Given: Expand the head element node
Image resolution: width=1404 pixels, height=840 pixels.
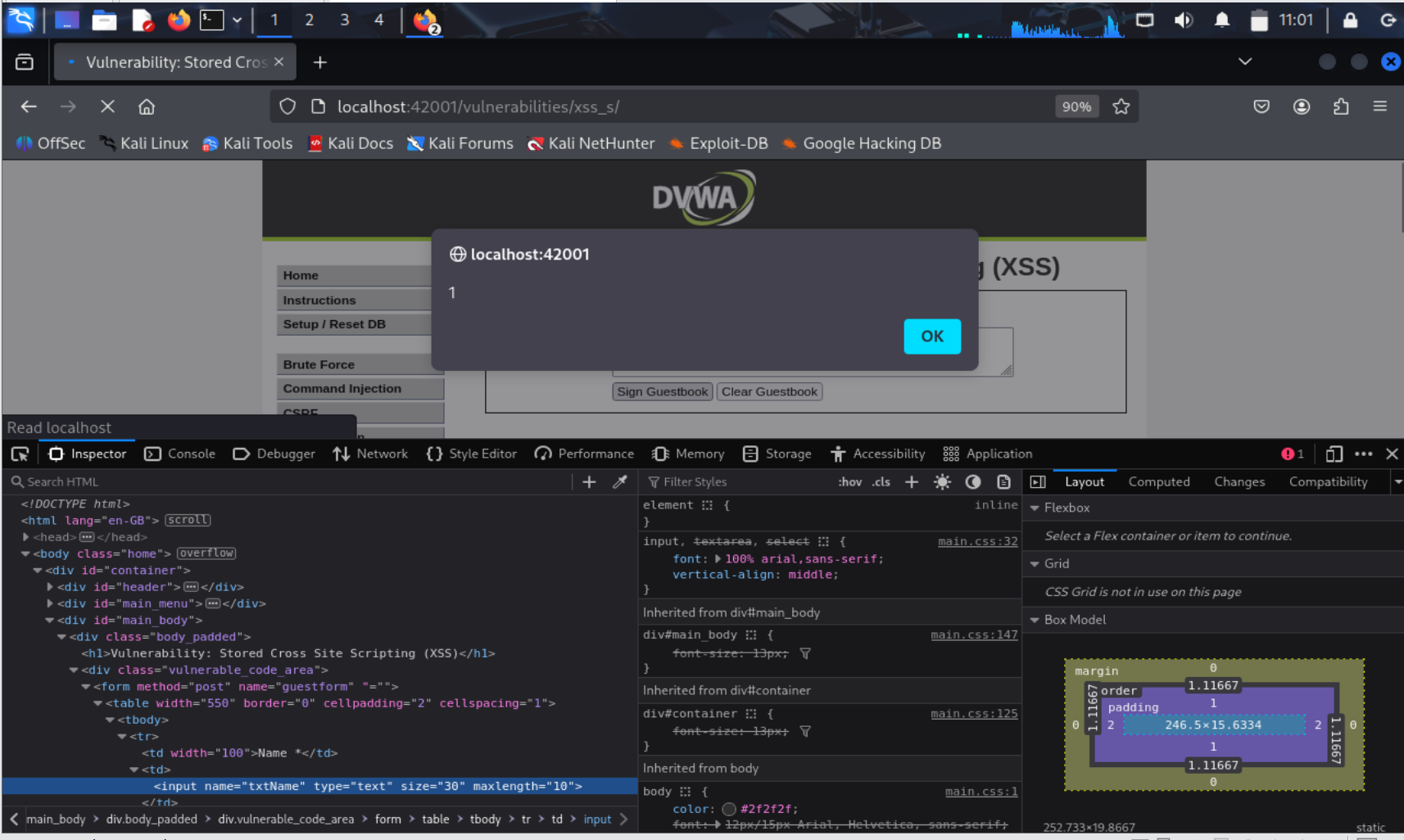Looking at the screenshot, I should [26, 537].
